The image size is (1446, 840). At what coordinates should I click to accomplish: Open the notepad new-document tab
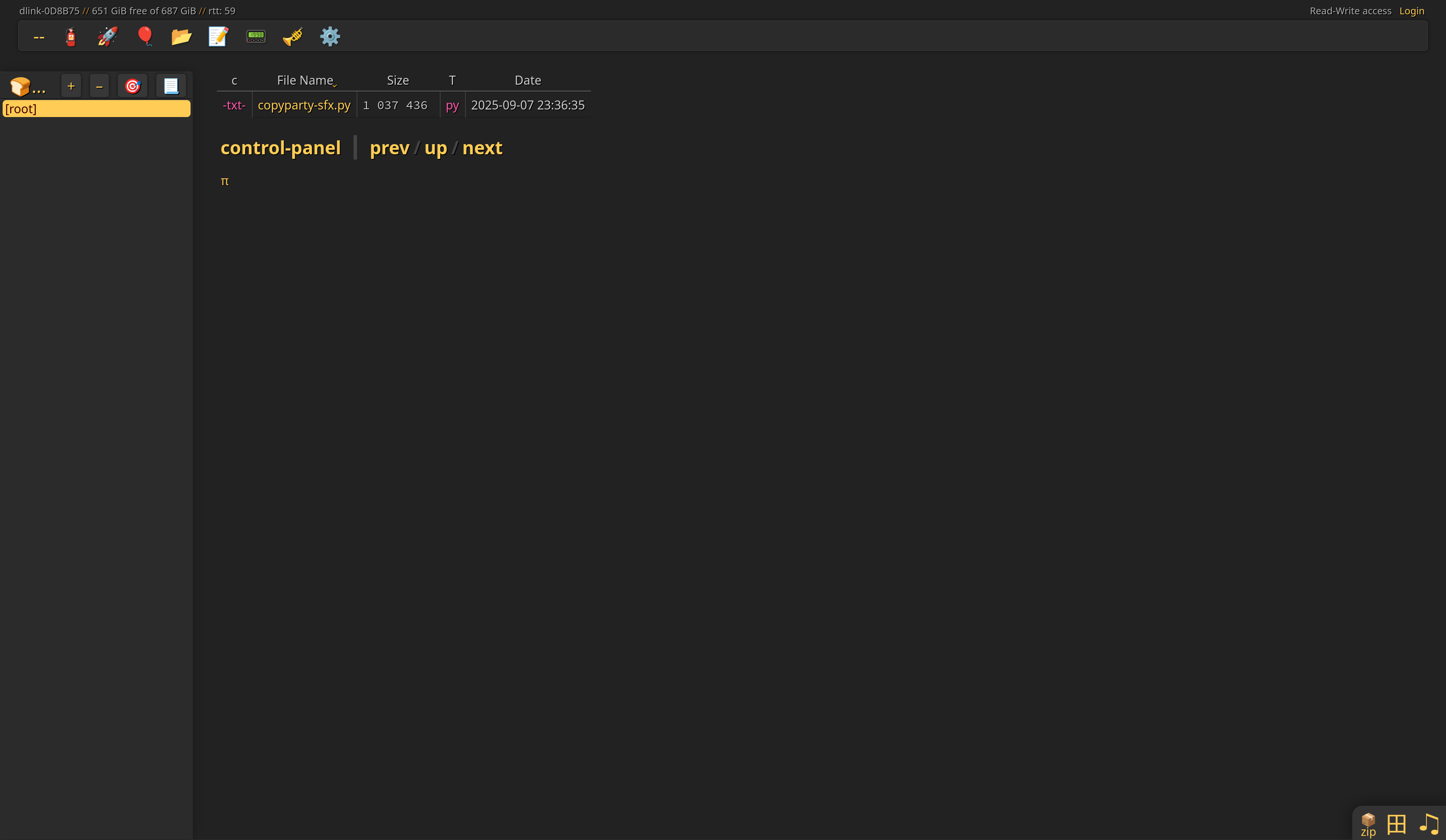tap(218, 37)
